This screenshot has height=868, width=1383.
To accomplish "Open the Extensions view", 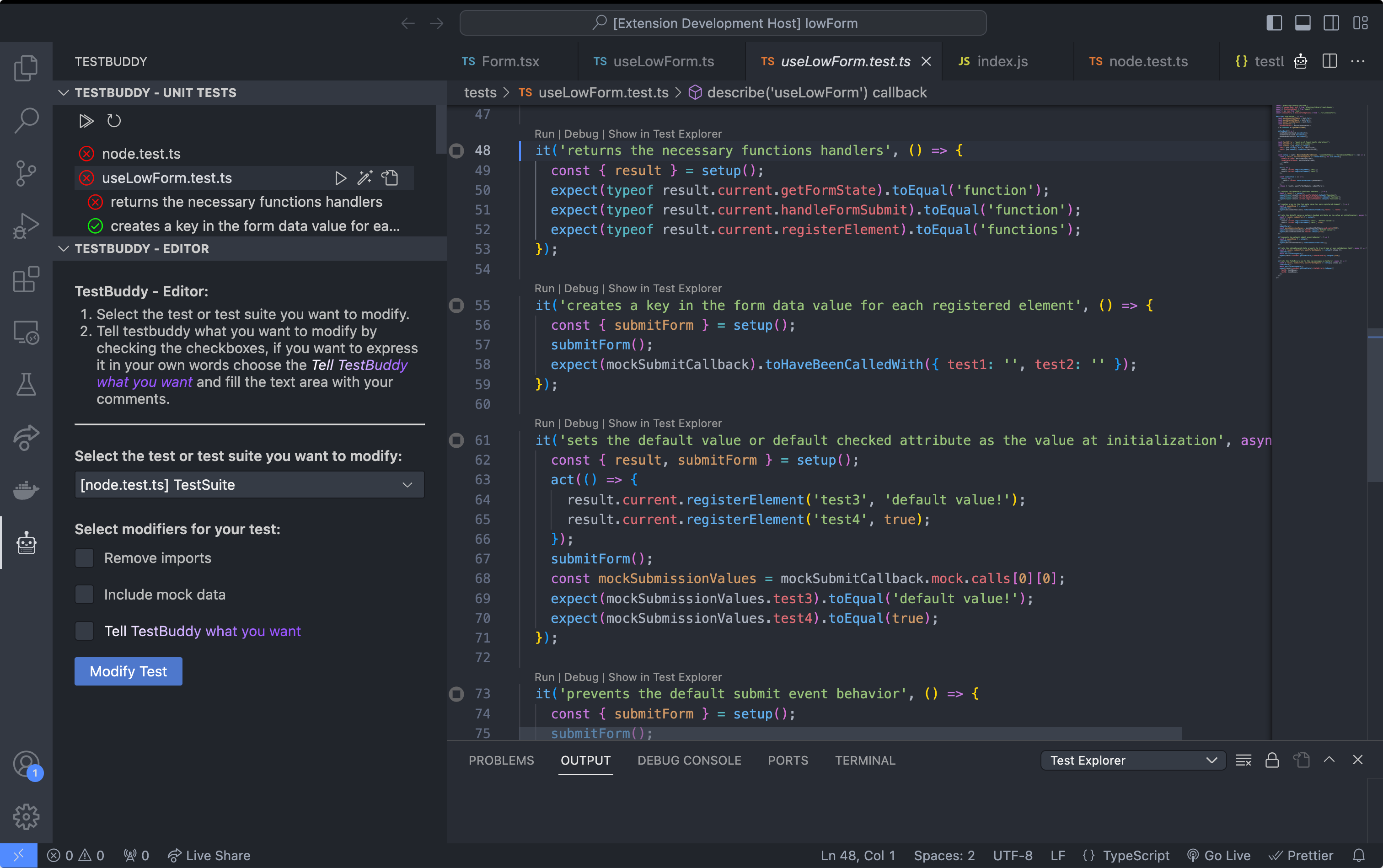I will click(x=26, y=279).
